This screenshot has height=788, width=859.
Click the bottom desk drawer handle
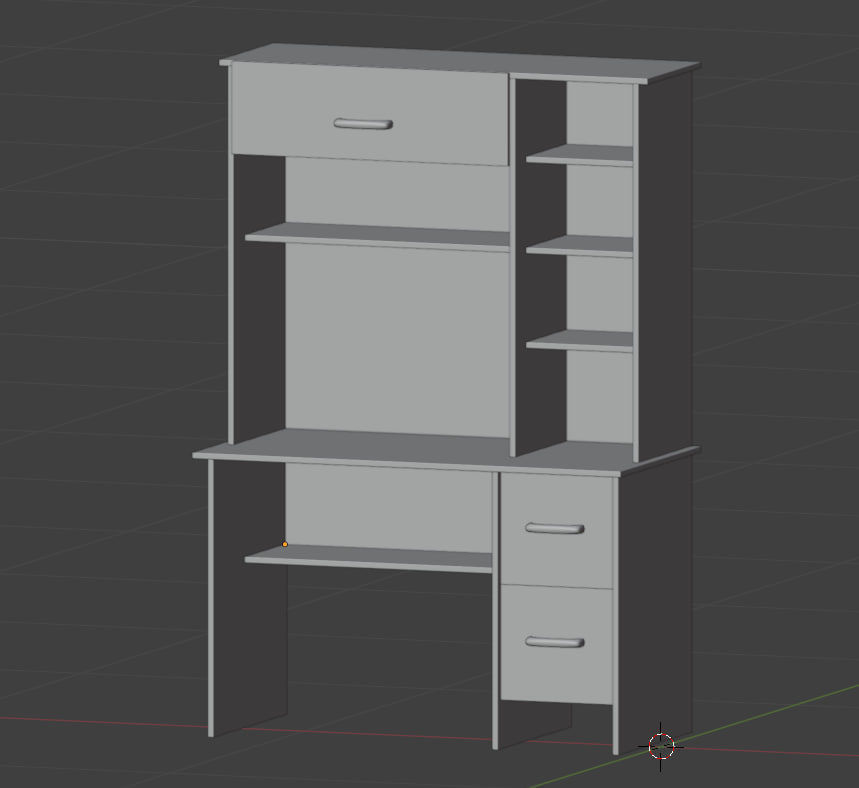click(x=554, y=642)
